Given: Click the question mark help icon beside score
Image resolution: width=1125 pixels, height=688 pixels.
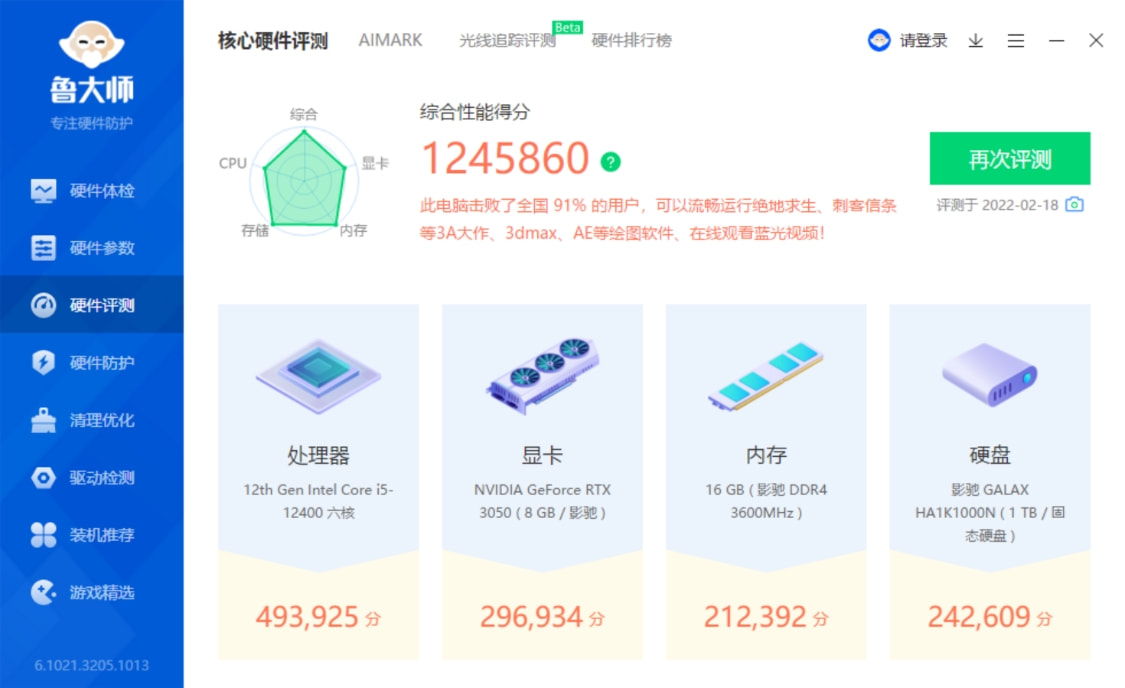Looking at the screenshot, I should pos(610,161).
